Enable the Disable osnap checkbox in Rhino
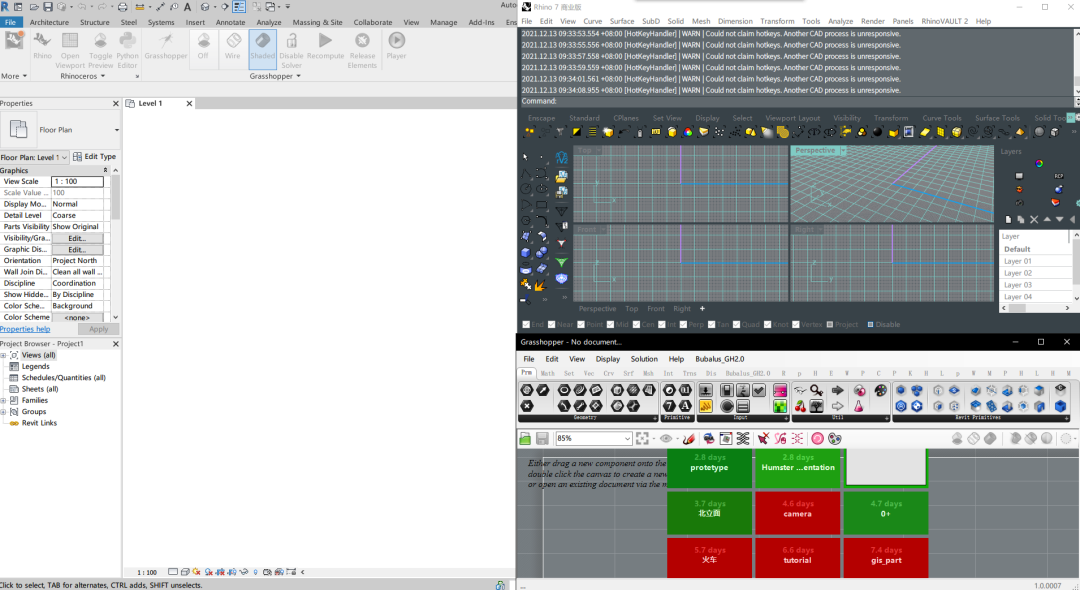 871,324
